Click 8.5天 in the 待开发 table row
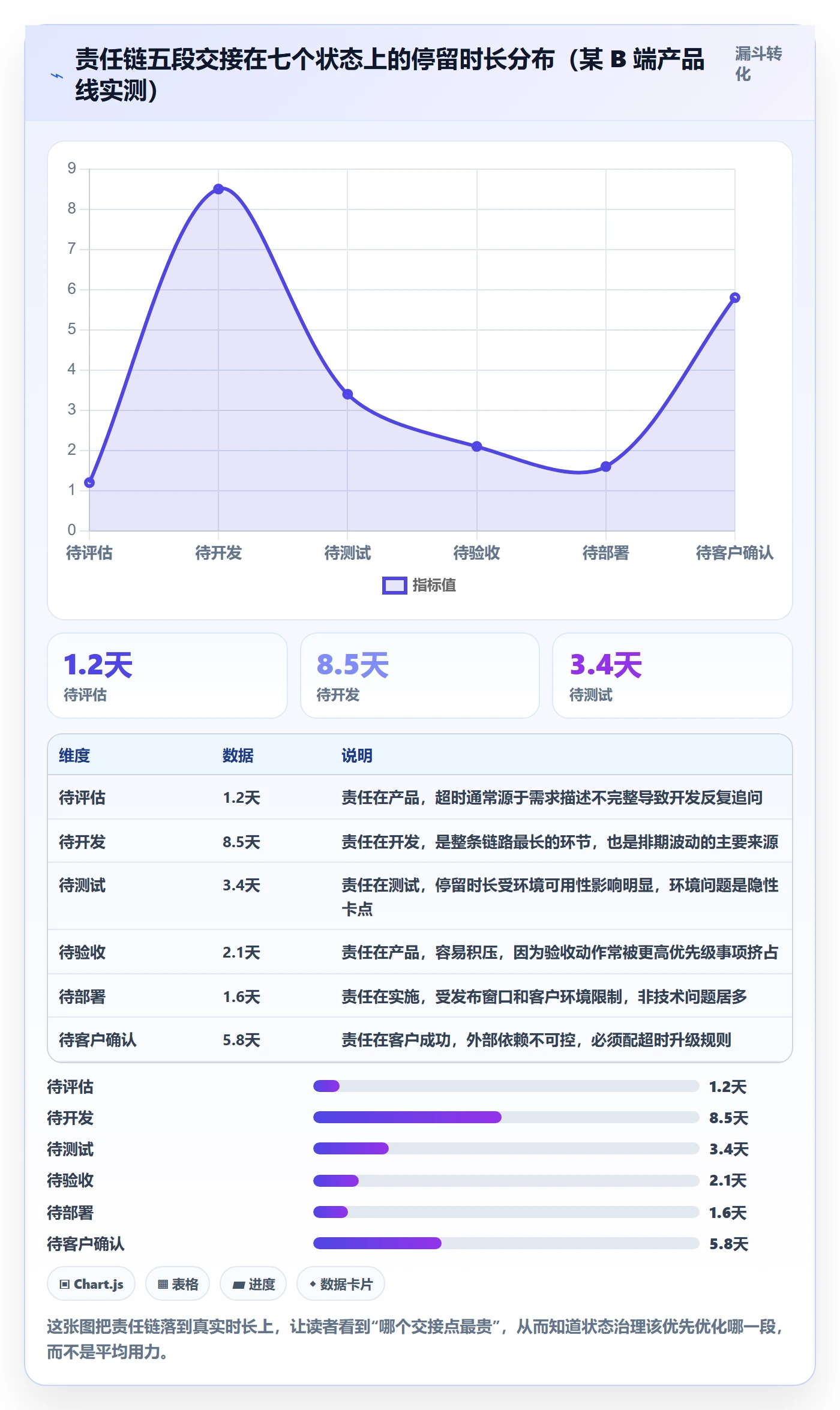The height and width of the screenshot is (1410, 840). (x=241, y=842)
